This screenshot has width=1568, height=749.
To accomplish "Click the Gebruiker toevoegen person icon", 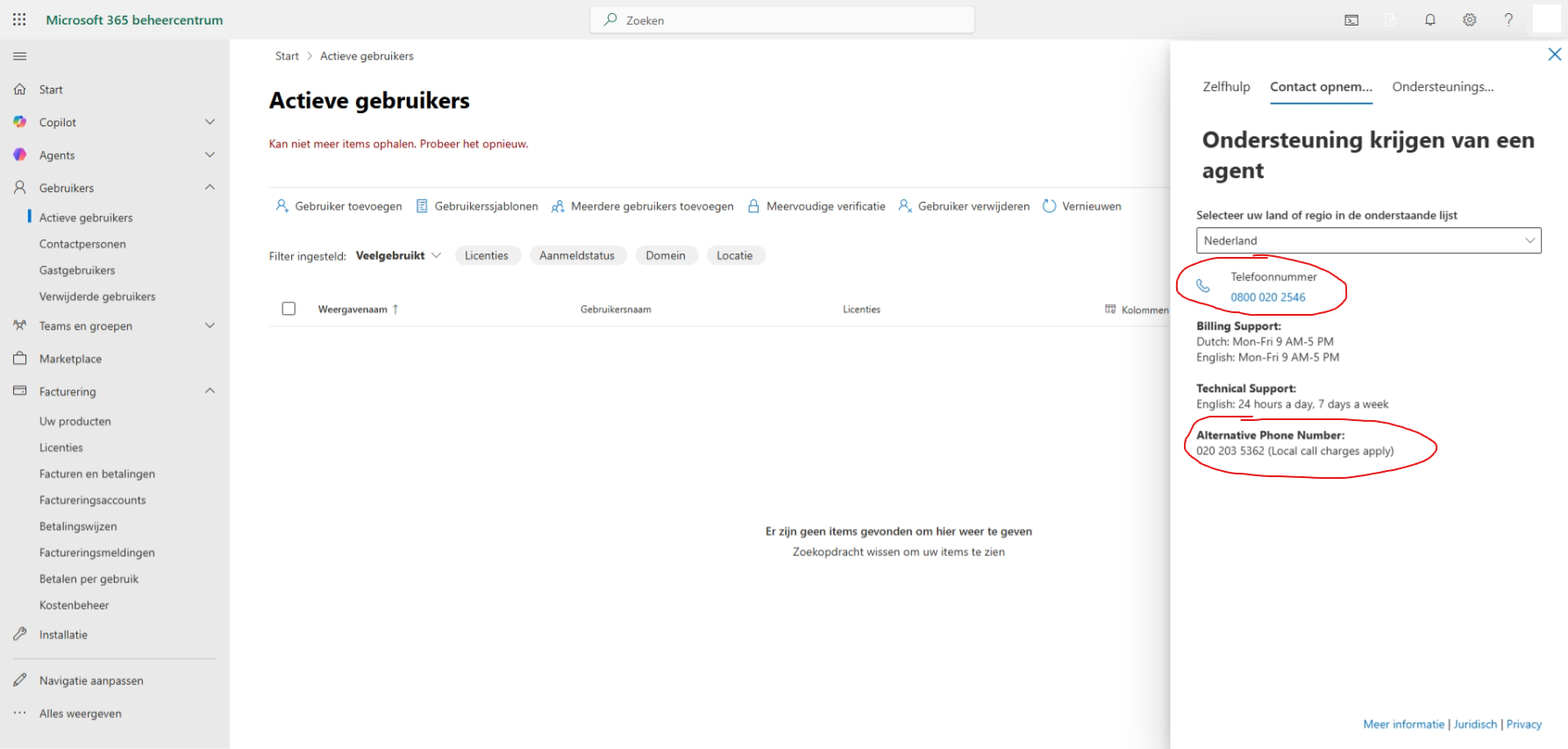I will point(282,206).
